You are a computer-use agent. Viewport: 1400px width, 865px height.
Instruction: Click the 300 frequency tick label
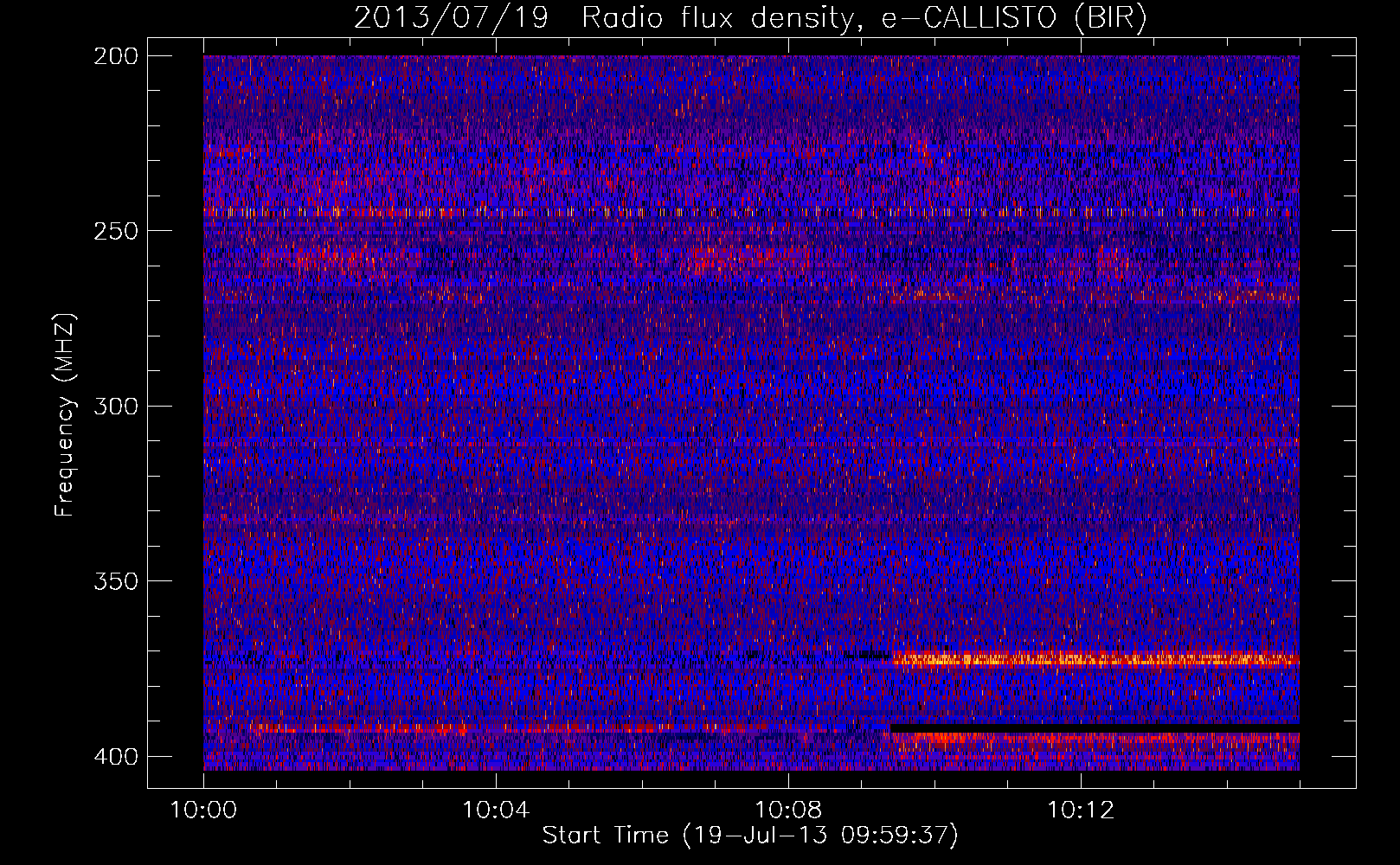point(115,406)
